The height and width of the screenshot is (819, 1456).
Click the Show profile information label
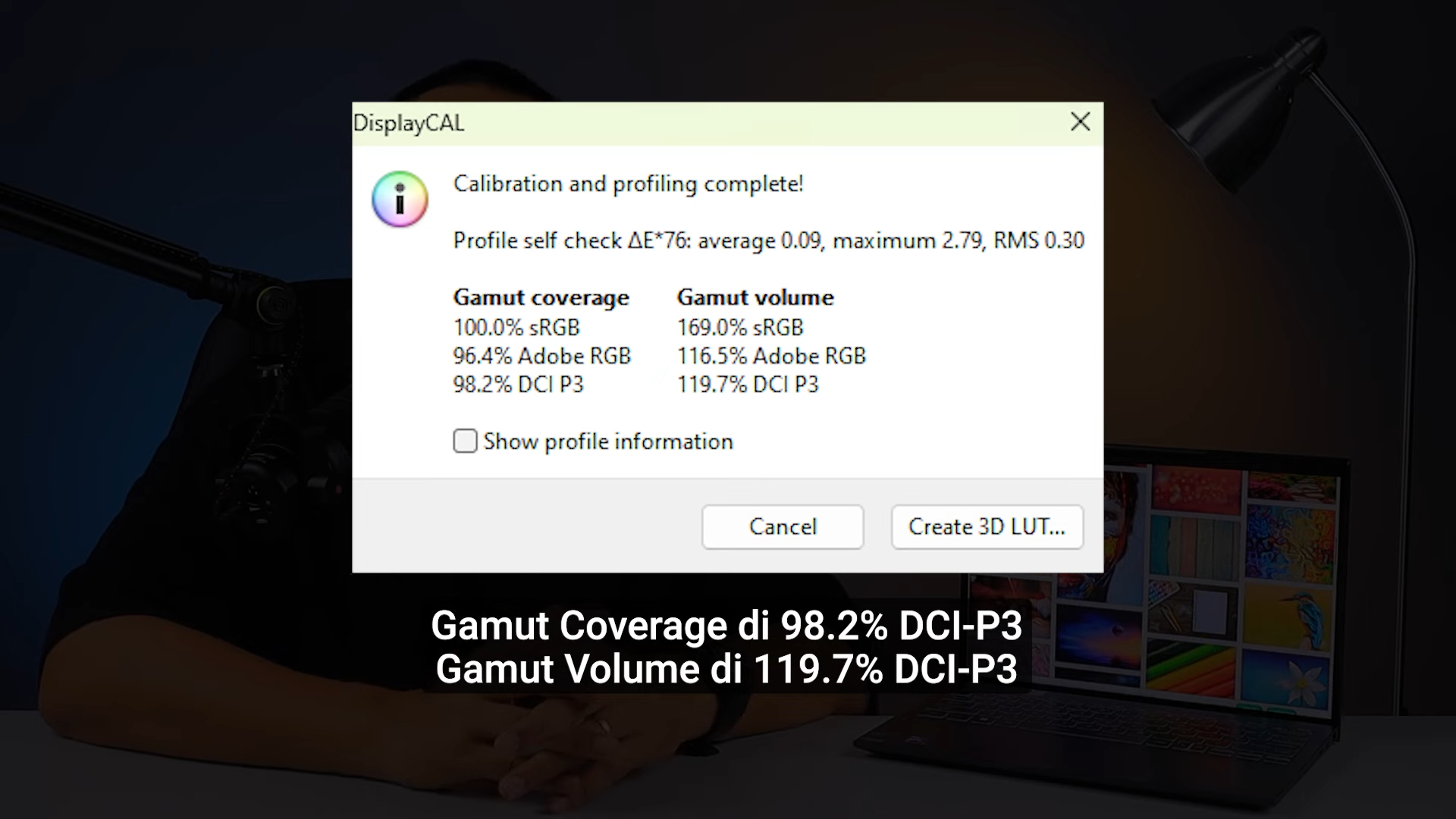click(608, 441)
